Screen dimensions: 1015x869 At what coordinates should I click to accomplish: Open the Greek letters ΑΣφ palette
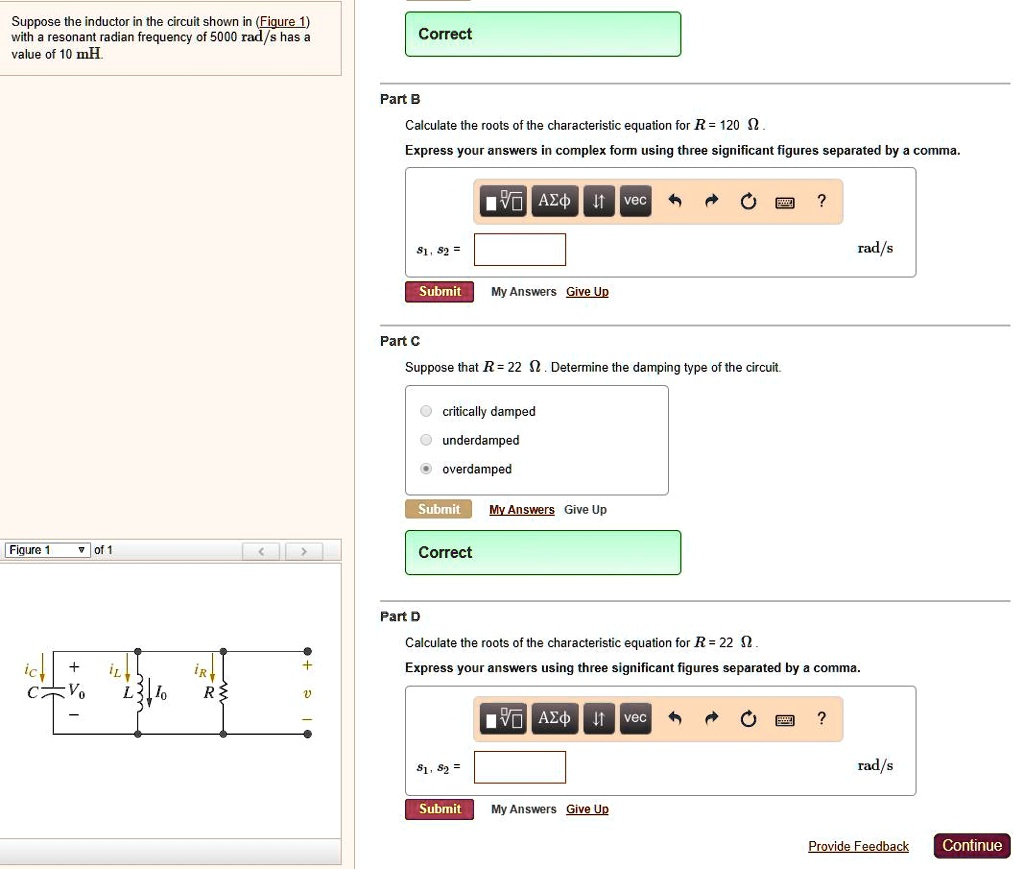point(554,200)
